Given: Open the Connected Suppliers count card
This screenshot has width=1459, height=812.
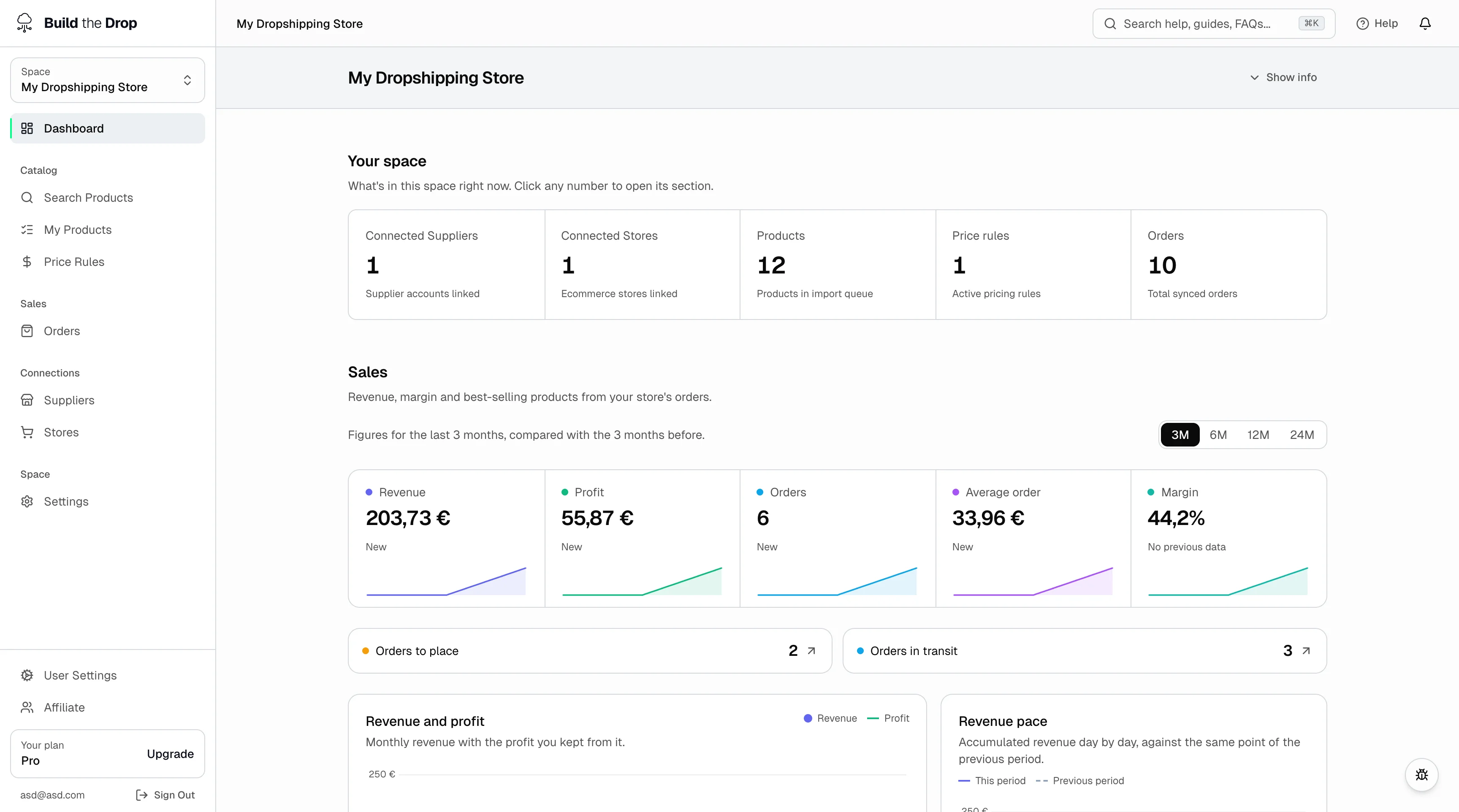Looking at the screenshot, I should point(446,265).
